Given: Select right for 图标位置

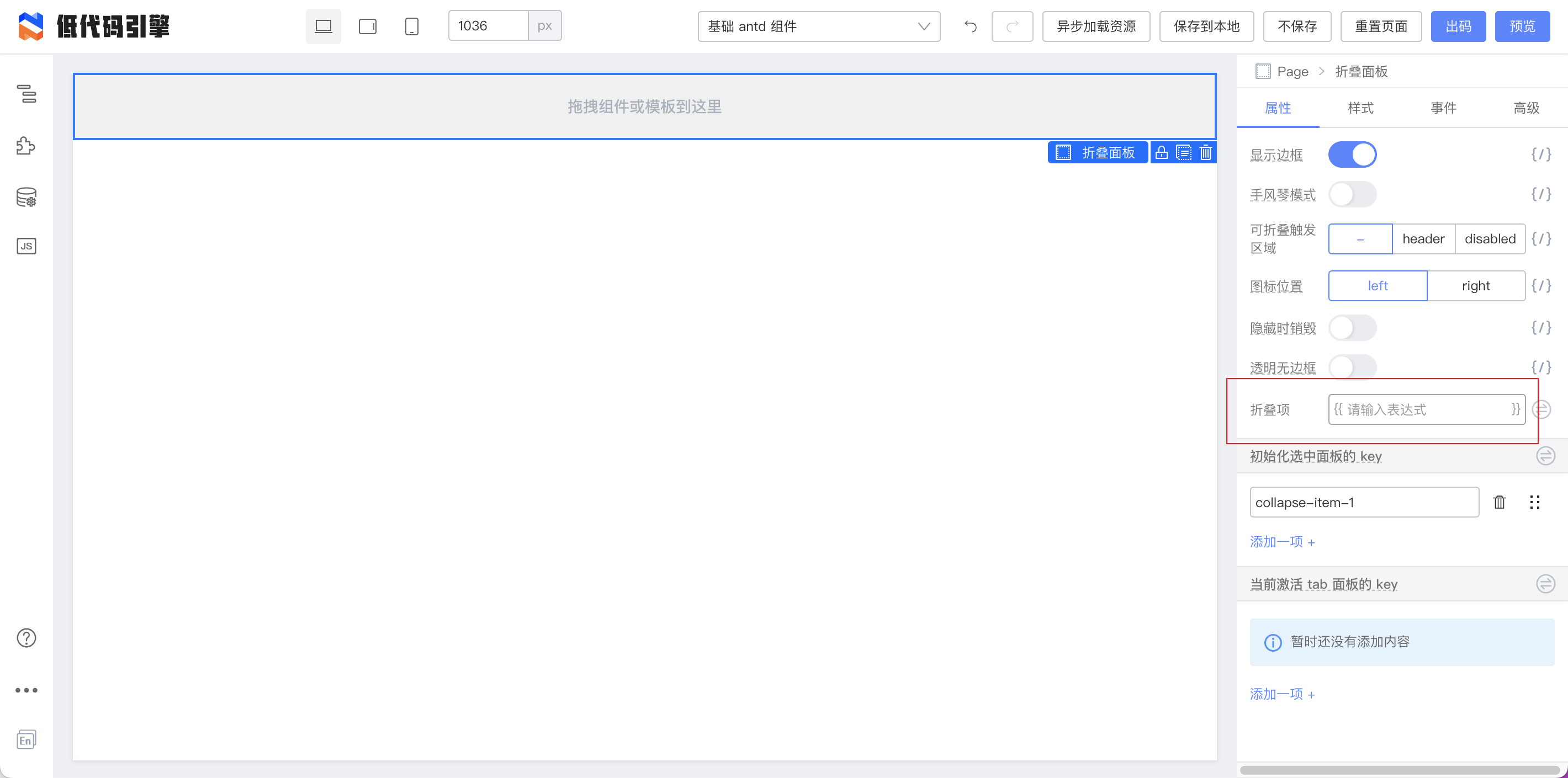Looking at the screenshot, I should (1477, 285).
